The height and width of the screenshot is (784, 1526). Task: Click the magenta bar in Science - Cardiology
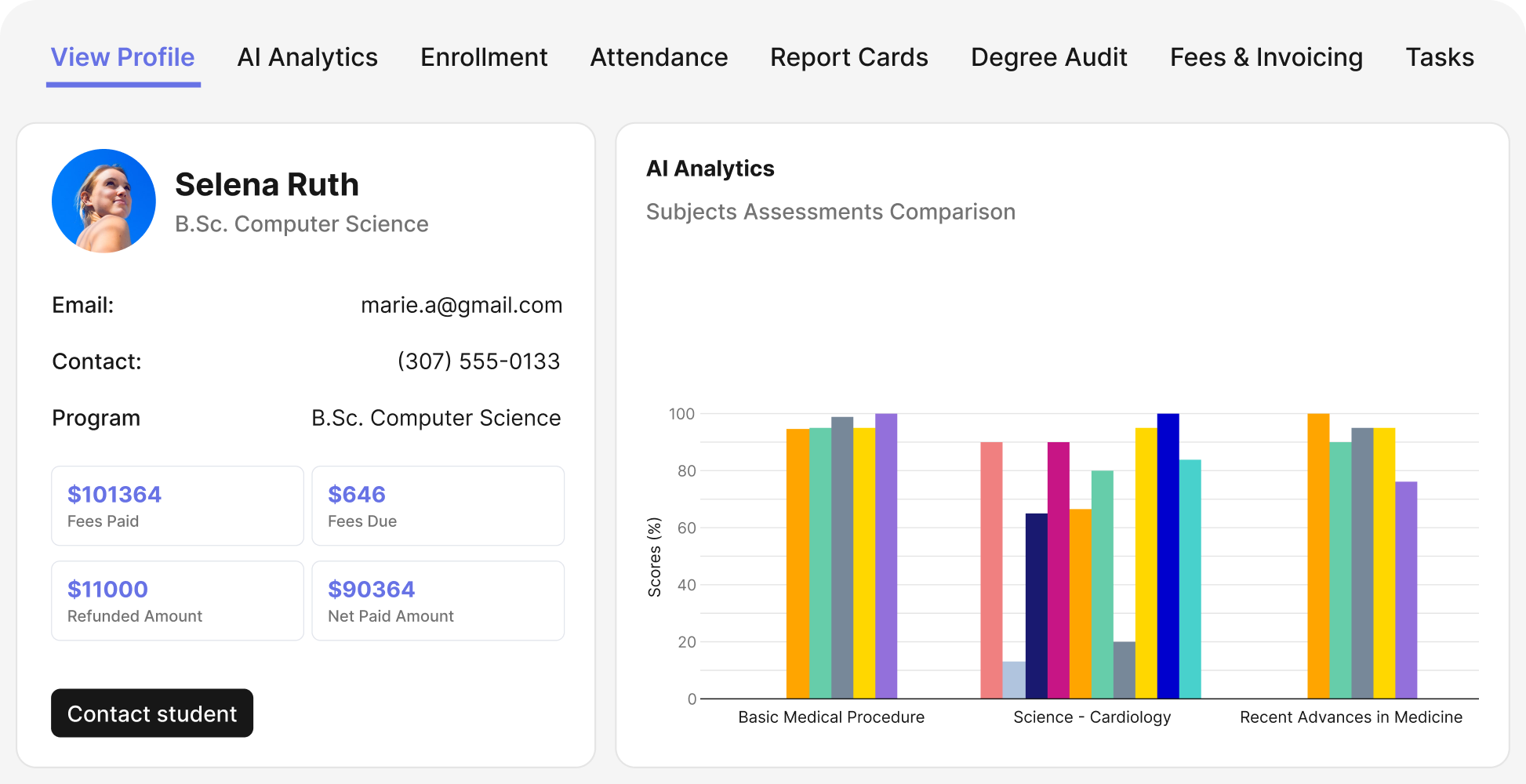click(1059, 570)
